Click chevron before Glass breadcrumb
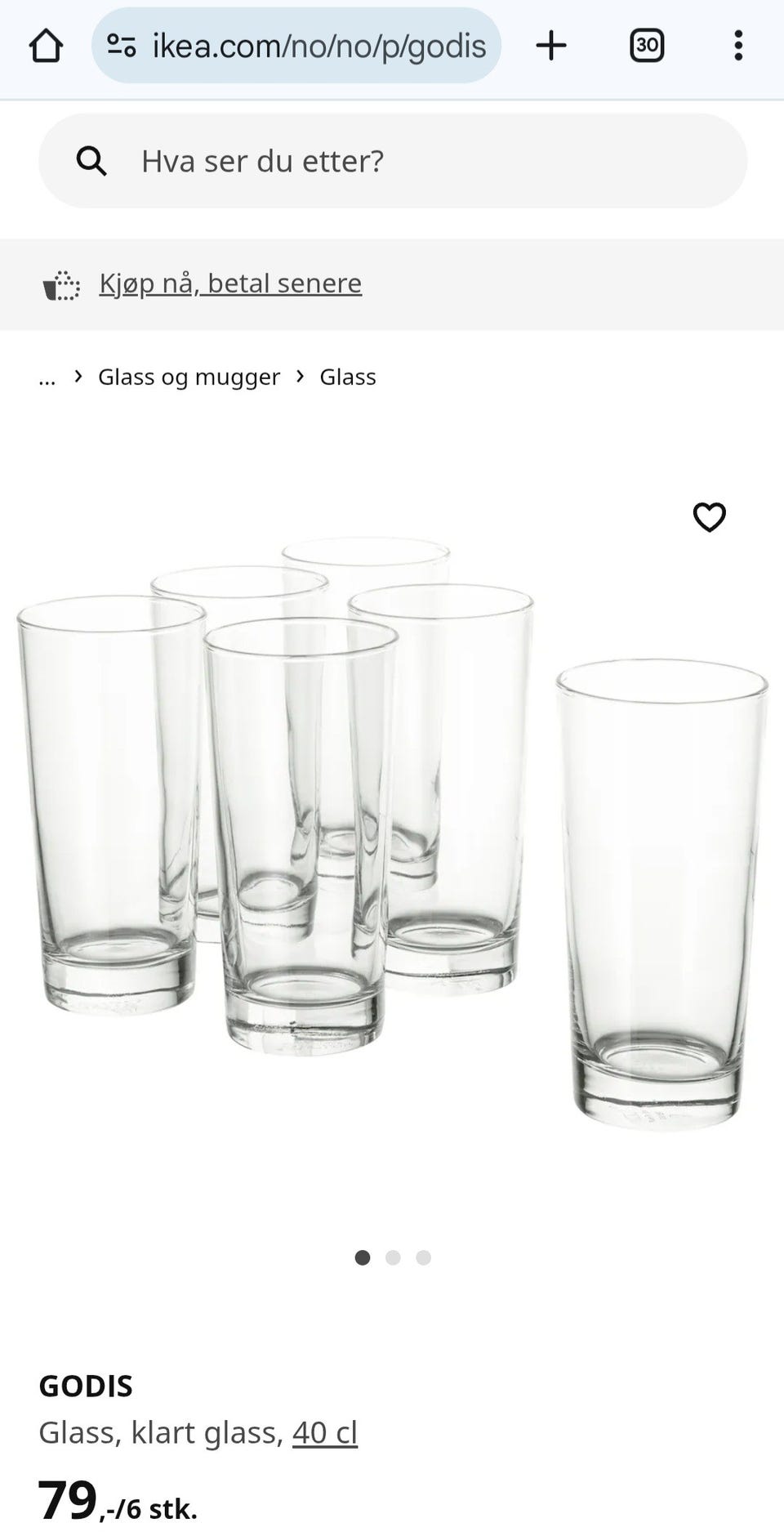 (301, 376)
